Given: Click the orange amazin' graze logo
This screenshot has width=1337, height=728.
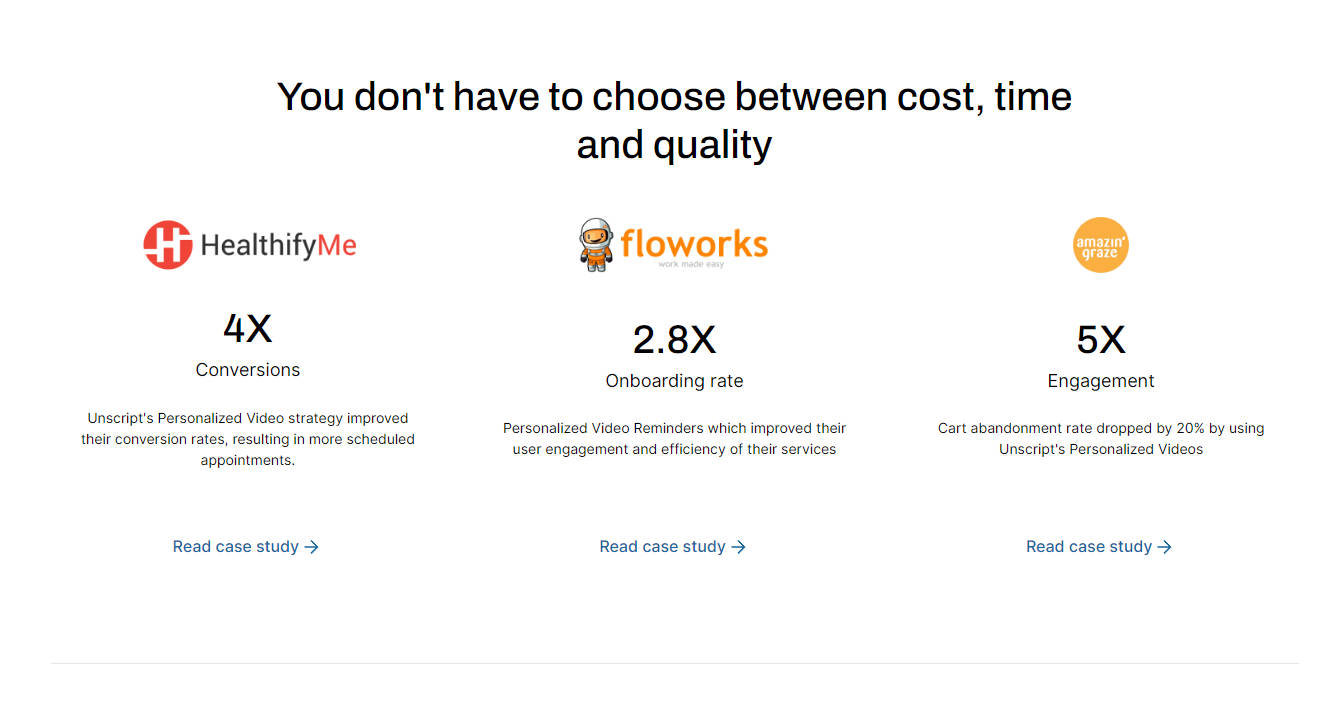Looking at the screenshot, I should [1100, 245].
